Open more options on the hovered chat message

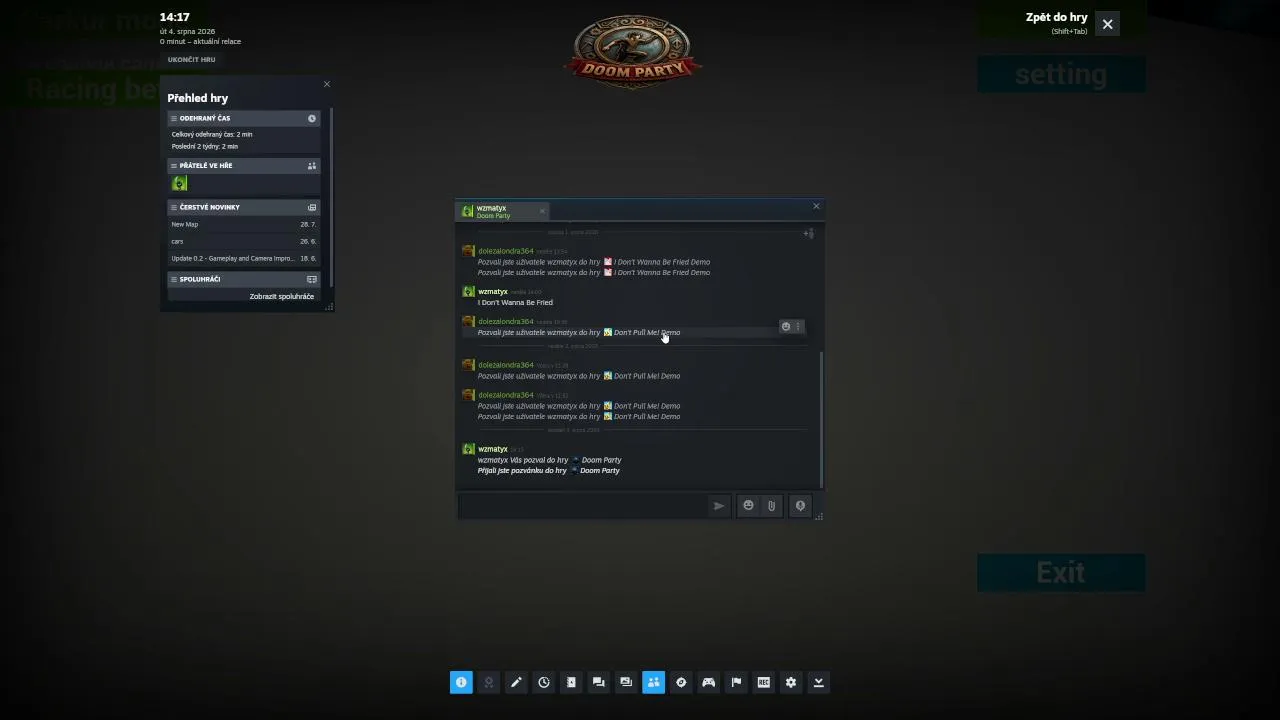tap(798, 327)
